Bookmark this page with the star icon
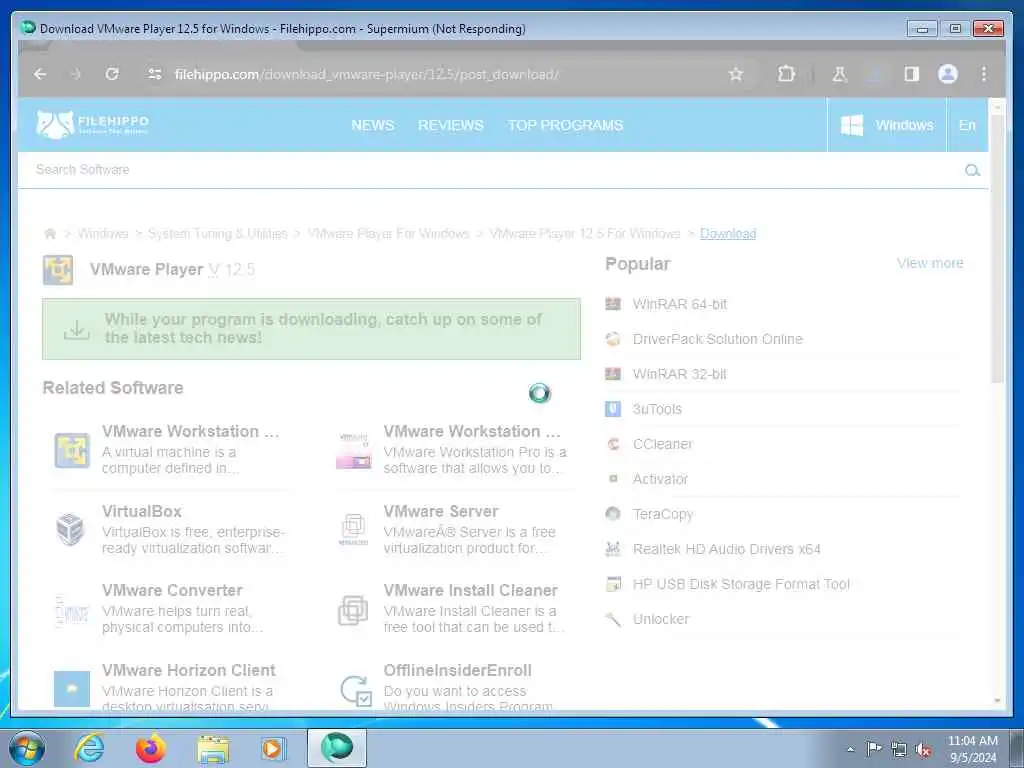This screenshot has height=768, width=1024. coord(736,74)
